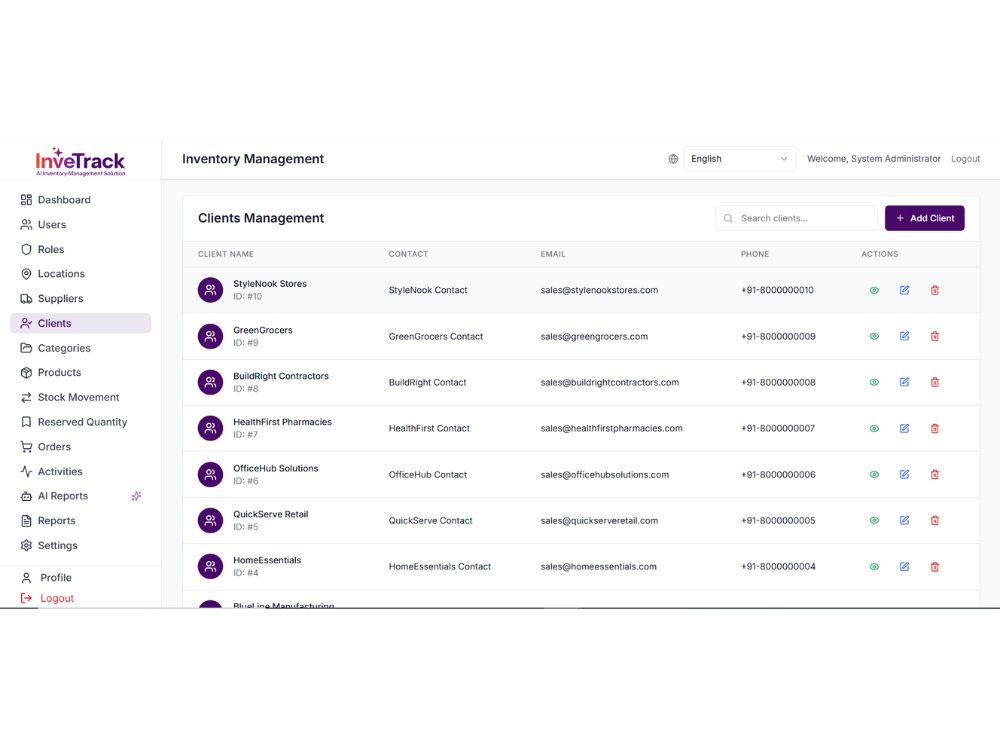1000x750 pixels.
Task: Click the HealthFirst Contact cell
Action: [x=429, y=429]
